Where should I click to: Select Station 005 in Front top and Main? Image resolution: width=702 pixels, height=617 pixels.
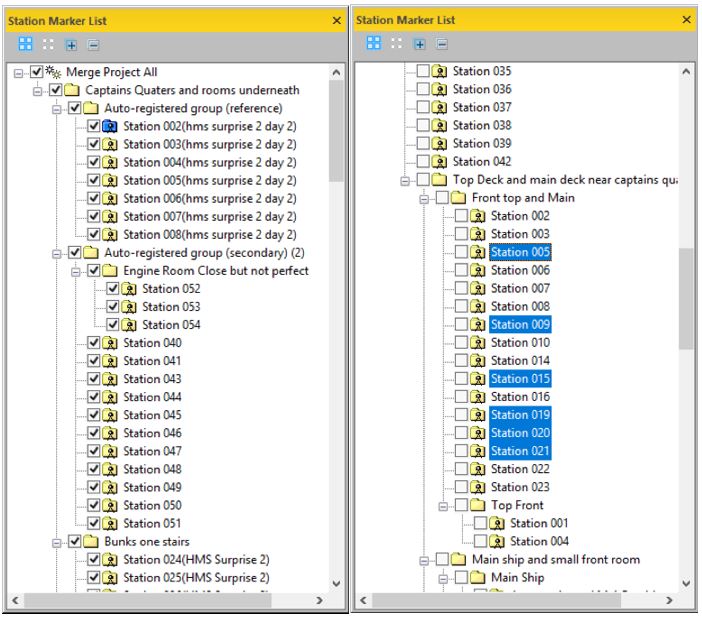[520, 252]
